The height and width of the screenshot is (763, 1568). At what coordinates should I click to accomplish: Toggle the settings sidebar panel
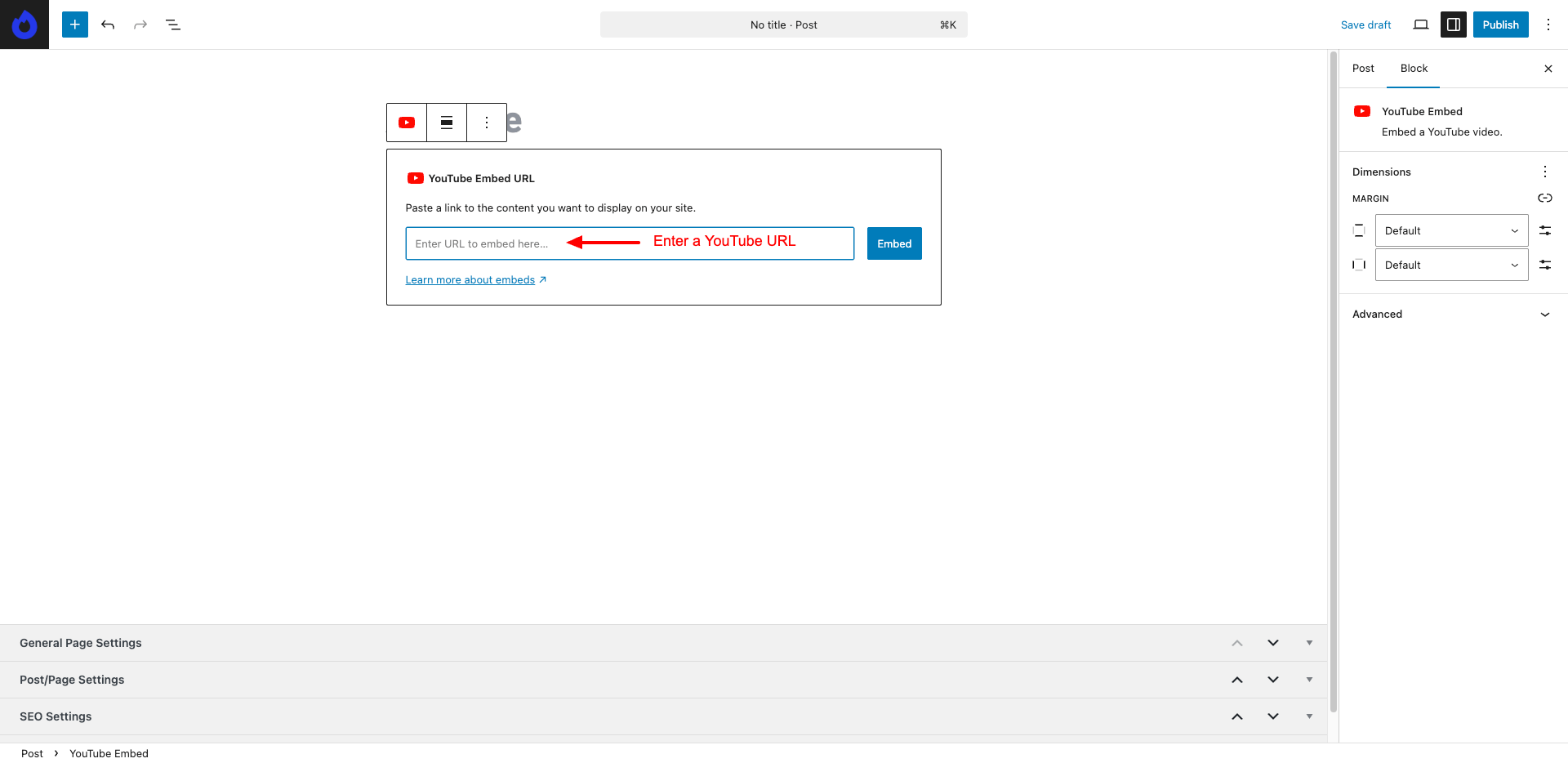[x=1454, y=25]
